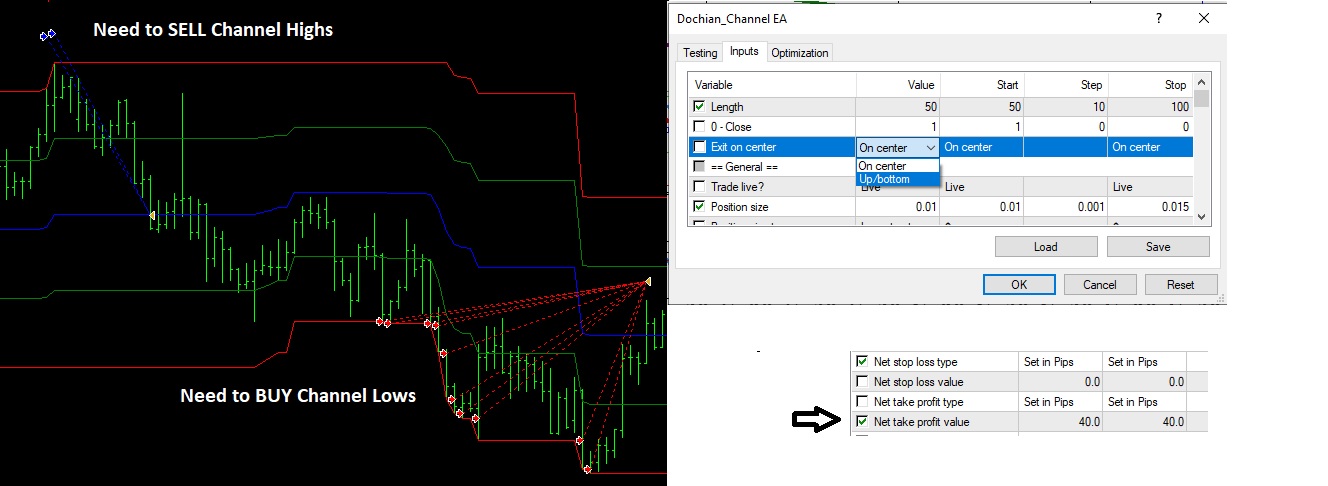Click the Save button
This screenshot has height=486, width=1328.
click(1158, 246)
